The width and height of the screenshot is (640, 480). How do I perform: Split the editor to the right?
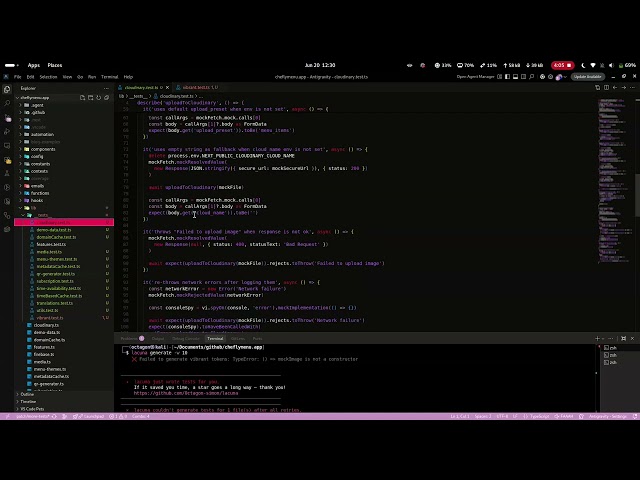click(x=606, y=87)
